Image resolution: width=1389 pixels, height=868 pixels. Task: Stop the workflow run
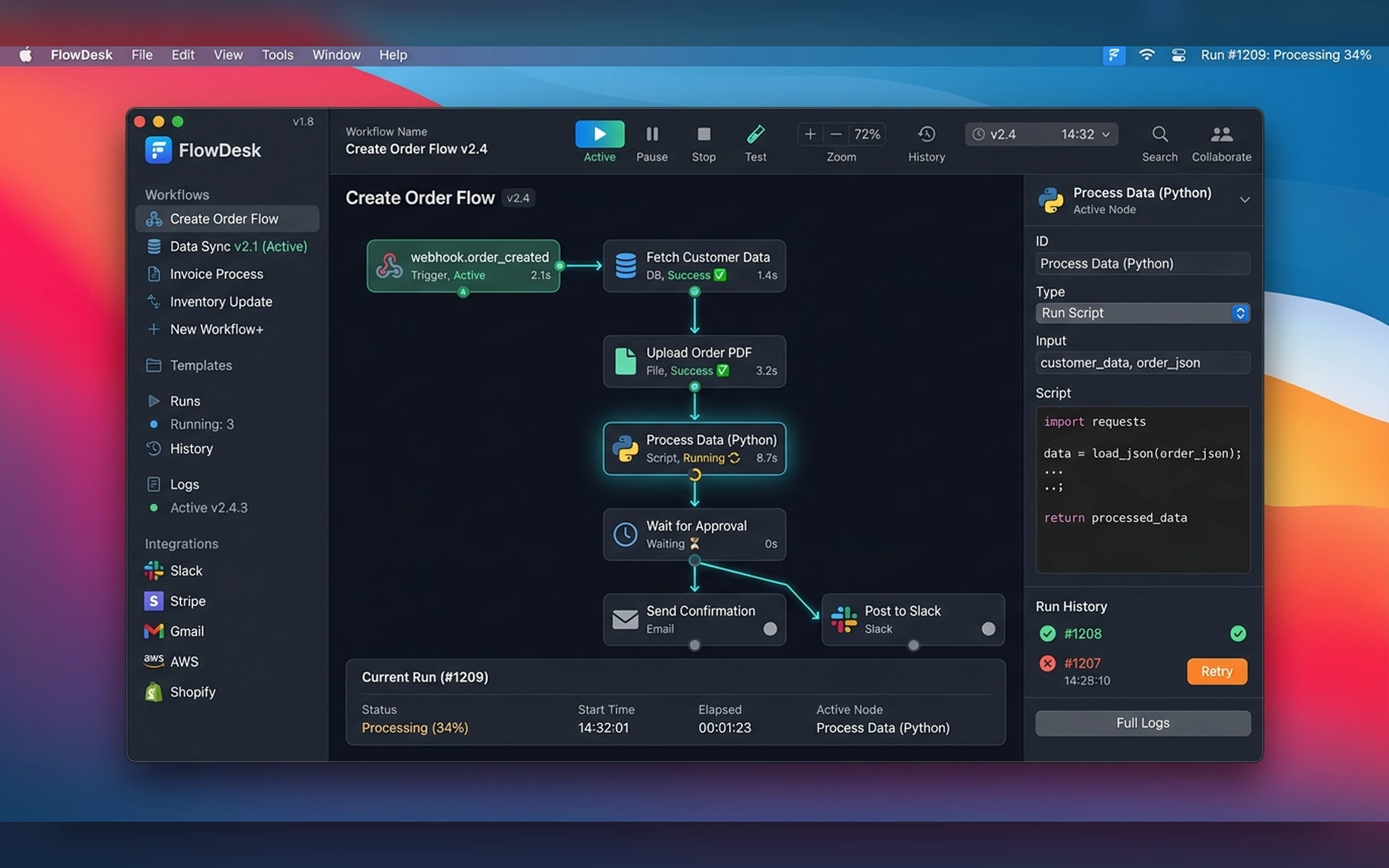pos(704,142)
